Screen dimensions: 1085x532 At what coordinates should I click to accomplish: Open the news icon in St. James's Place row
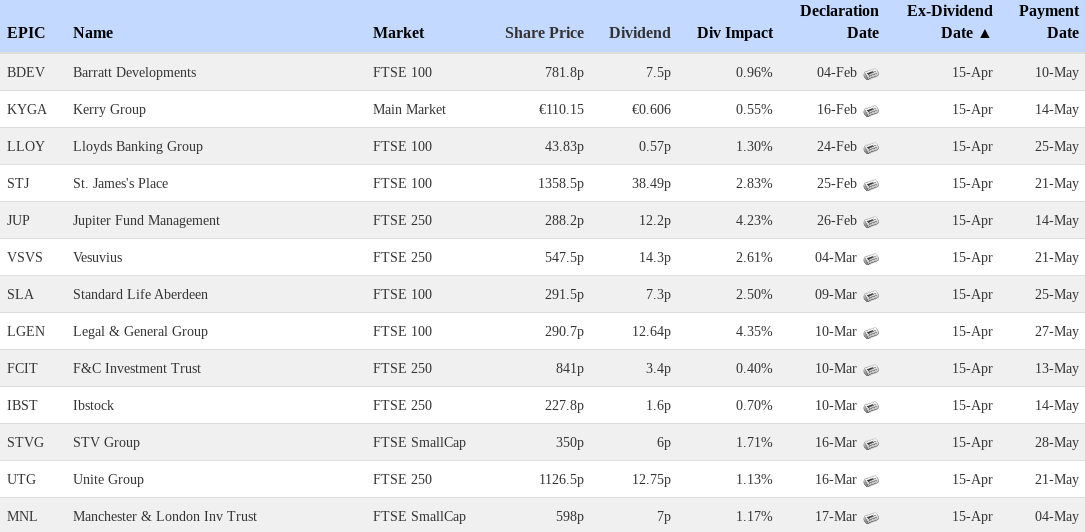coord(871,184)
